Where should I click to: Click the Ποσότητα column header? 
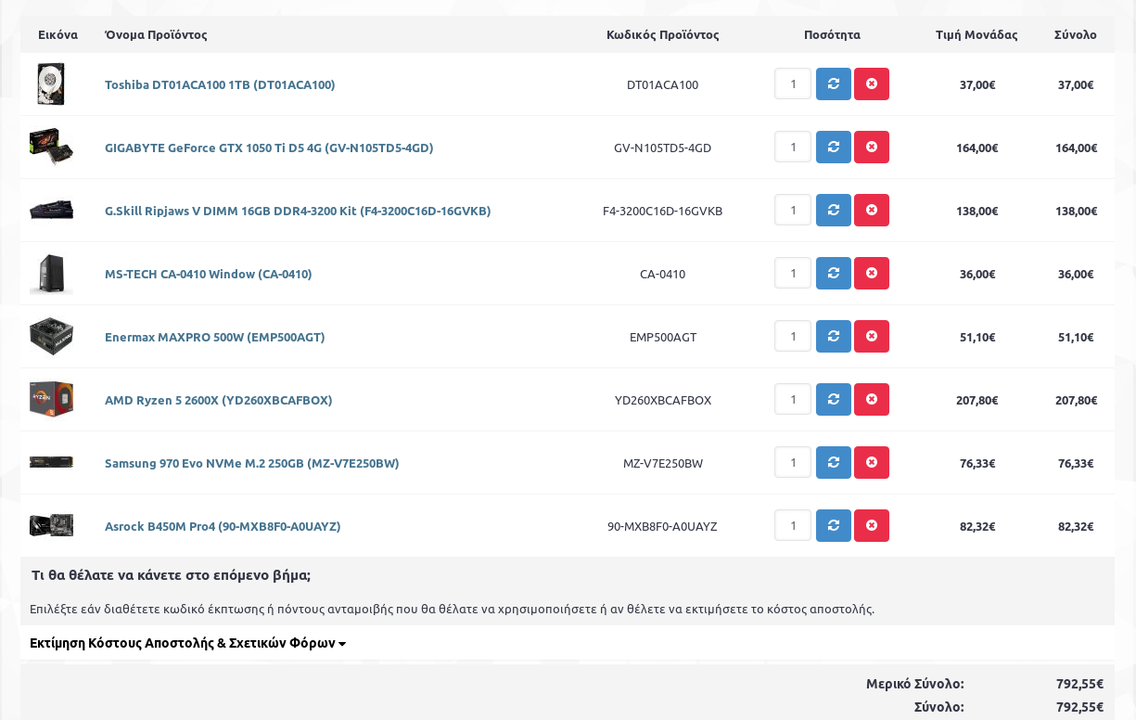tap(832, 35)
